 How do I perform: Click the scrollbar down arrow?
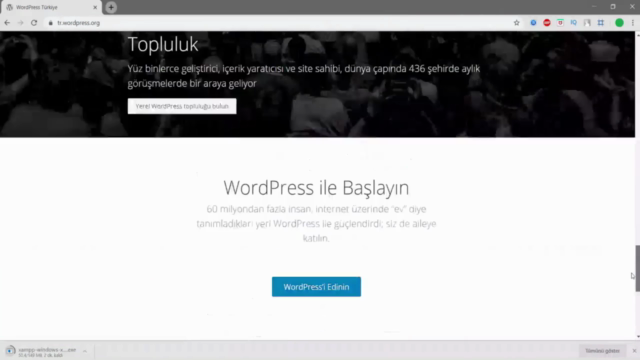(638, 337)
